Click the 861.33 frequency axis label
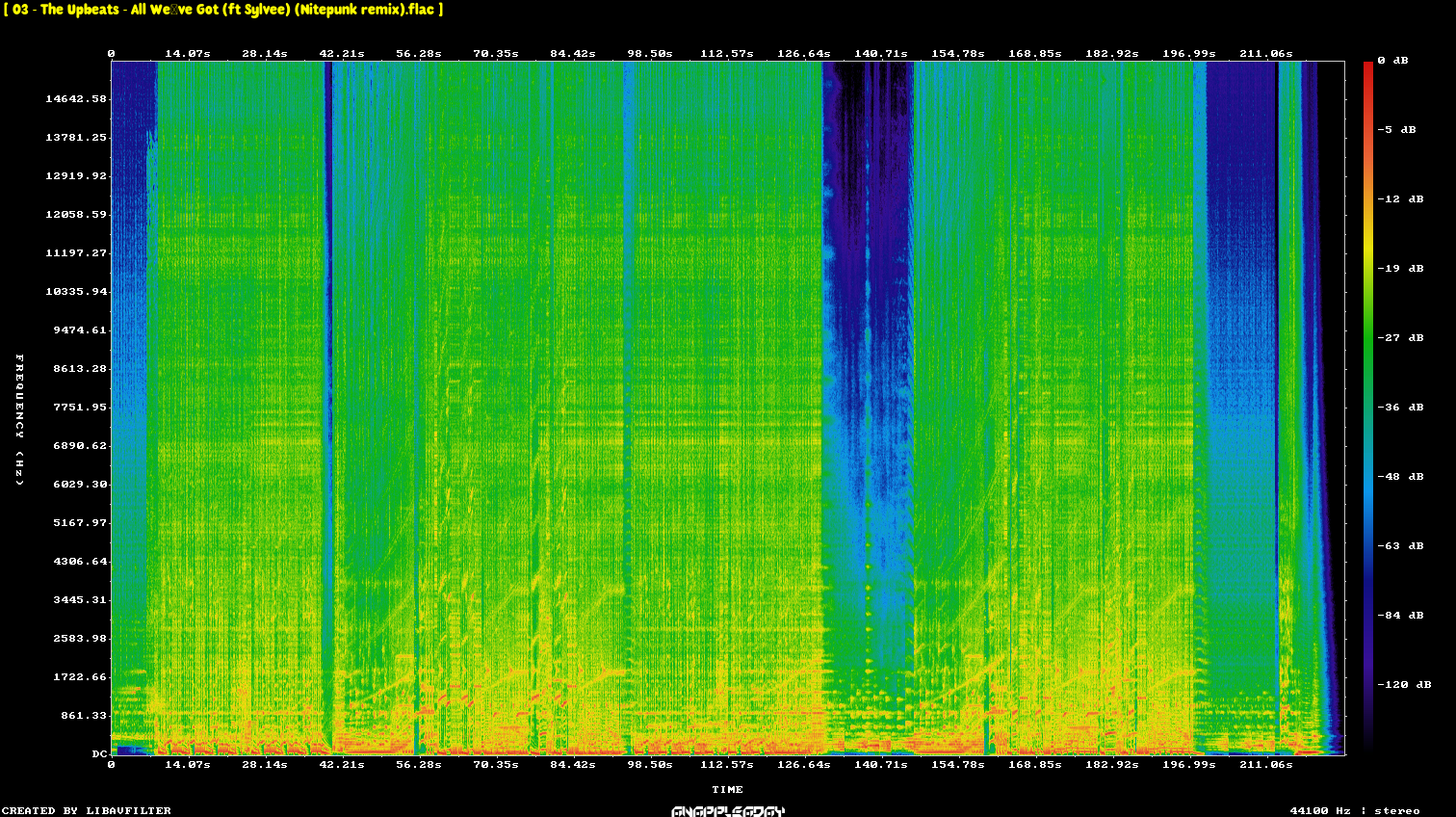 click(84, 716)
